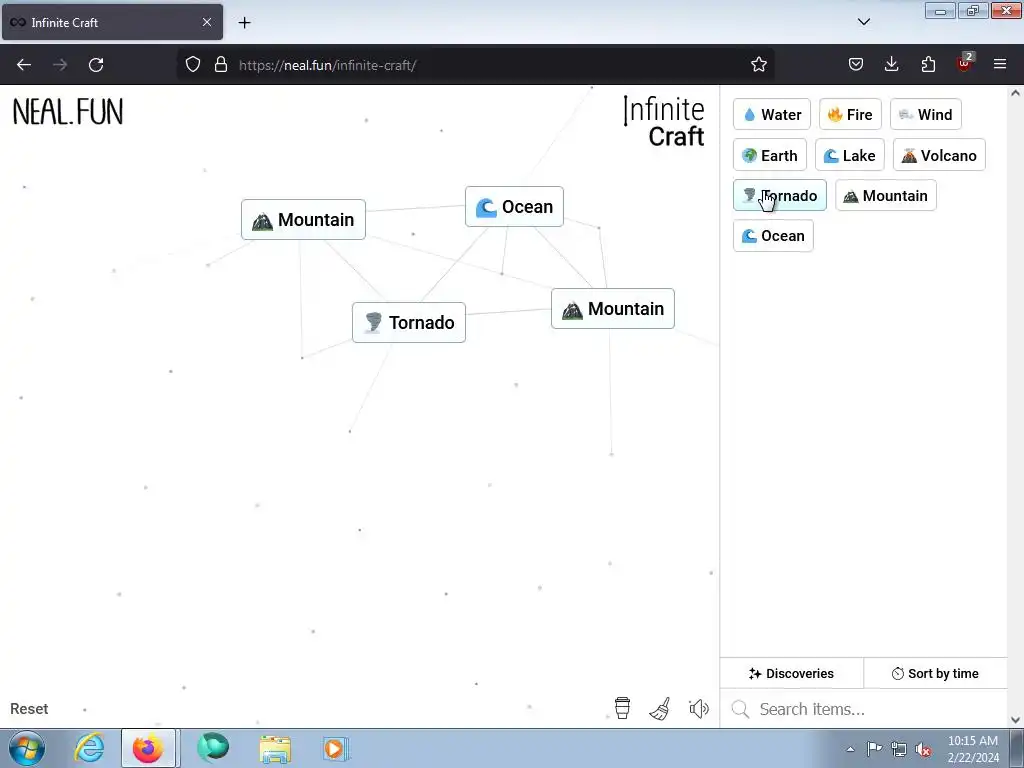Image resolution: width=1024 pixels, height=768 pixels.
Task: Click the sidebar scrollbar up arrow
Action: point(1016,93)
